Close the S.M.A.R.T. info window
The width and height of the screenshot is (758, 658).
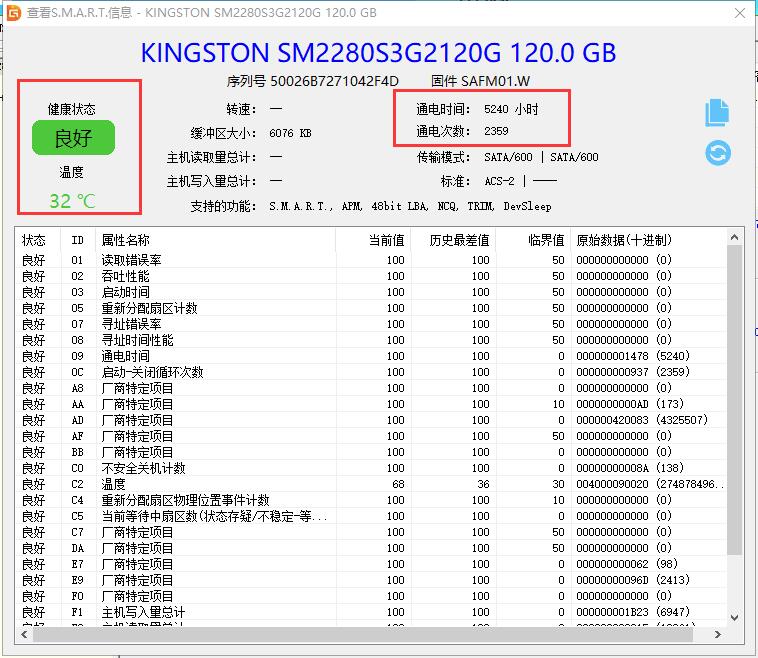tap(737, 12)
